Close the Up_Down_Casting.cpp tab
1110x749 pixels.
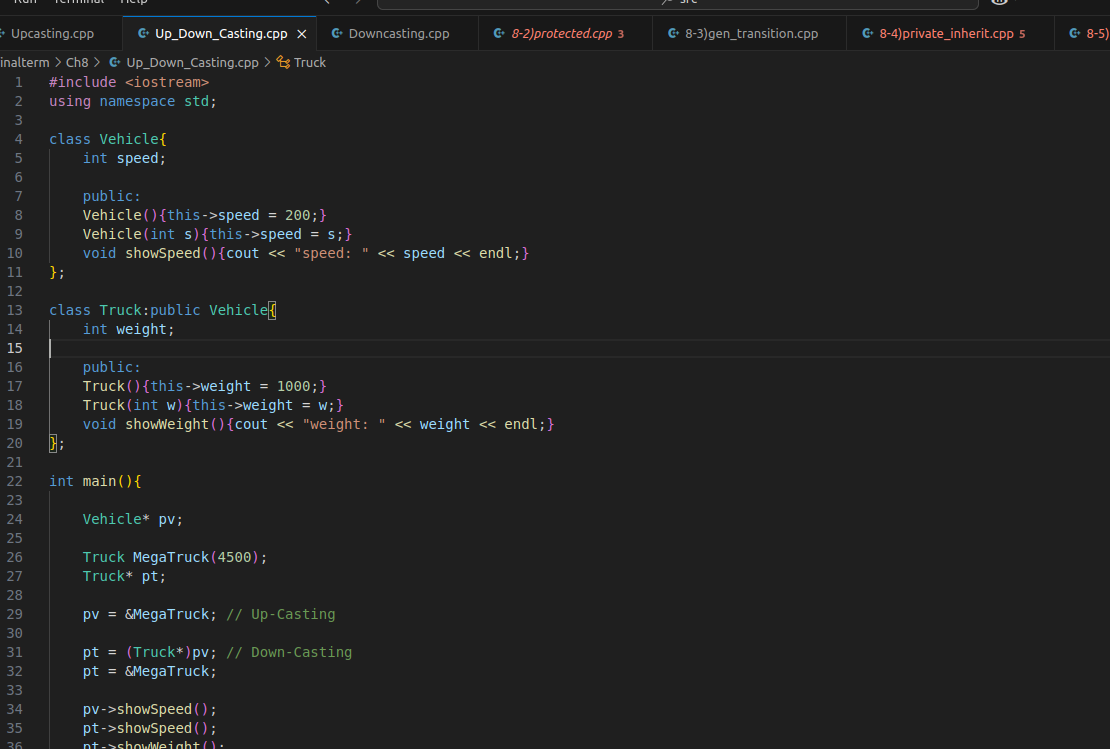point(302,34)
